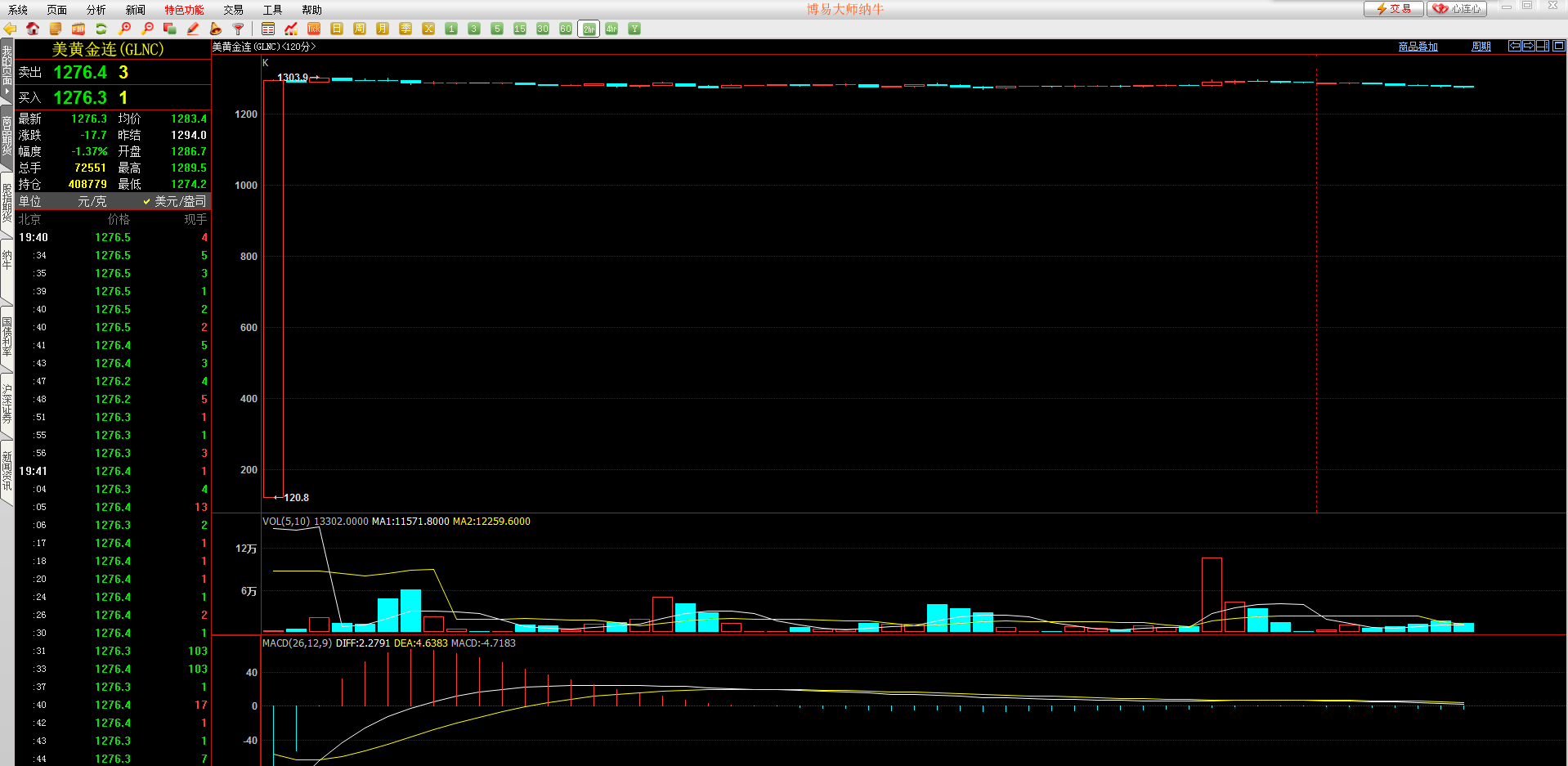Open the Tick chart view
Screen dimensions: 1568x766
pos(314,29)
